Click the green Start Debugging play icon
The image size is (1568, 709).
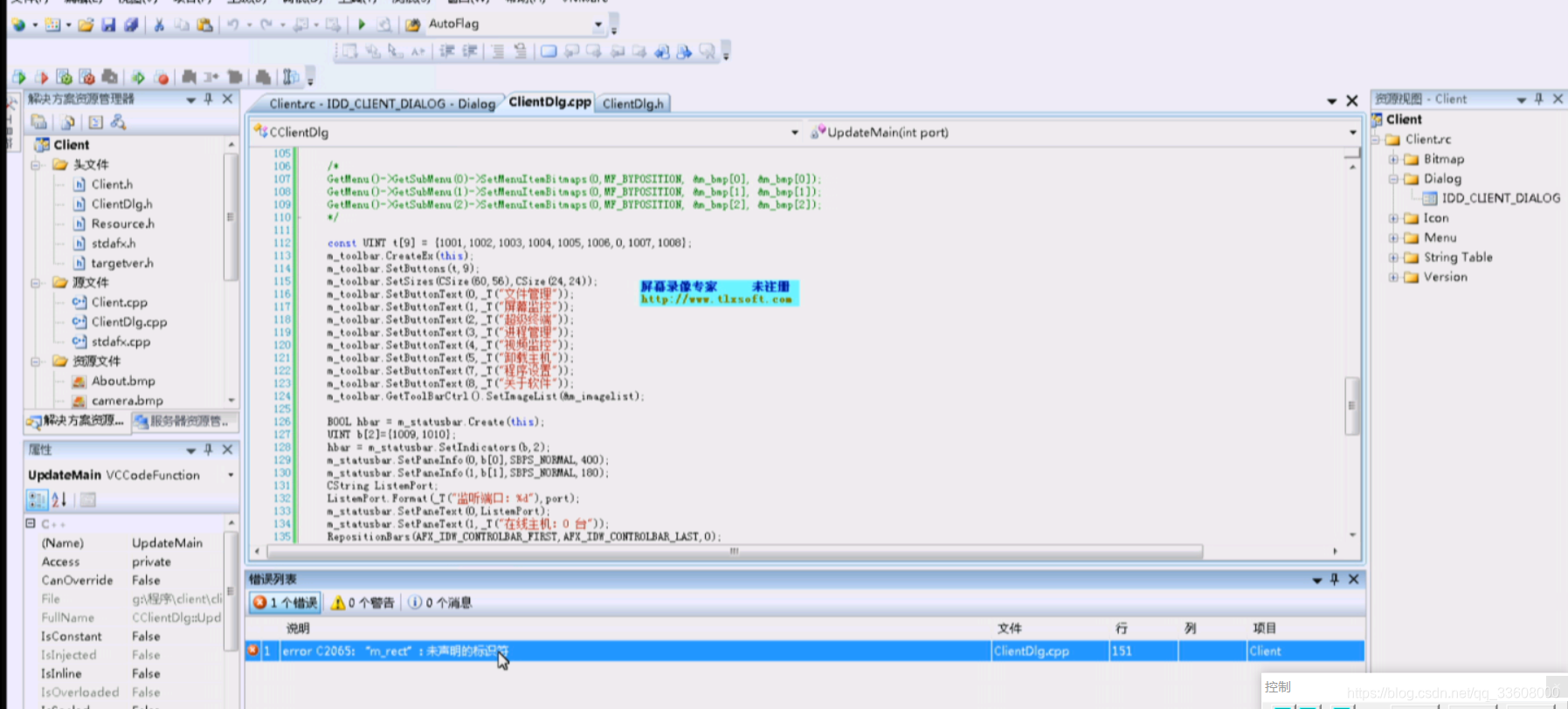coord(362,24)
